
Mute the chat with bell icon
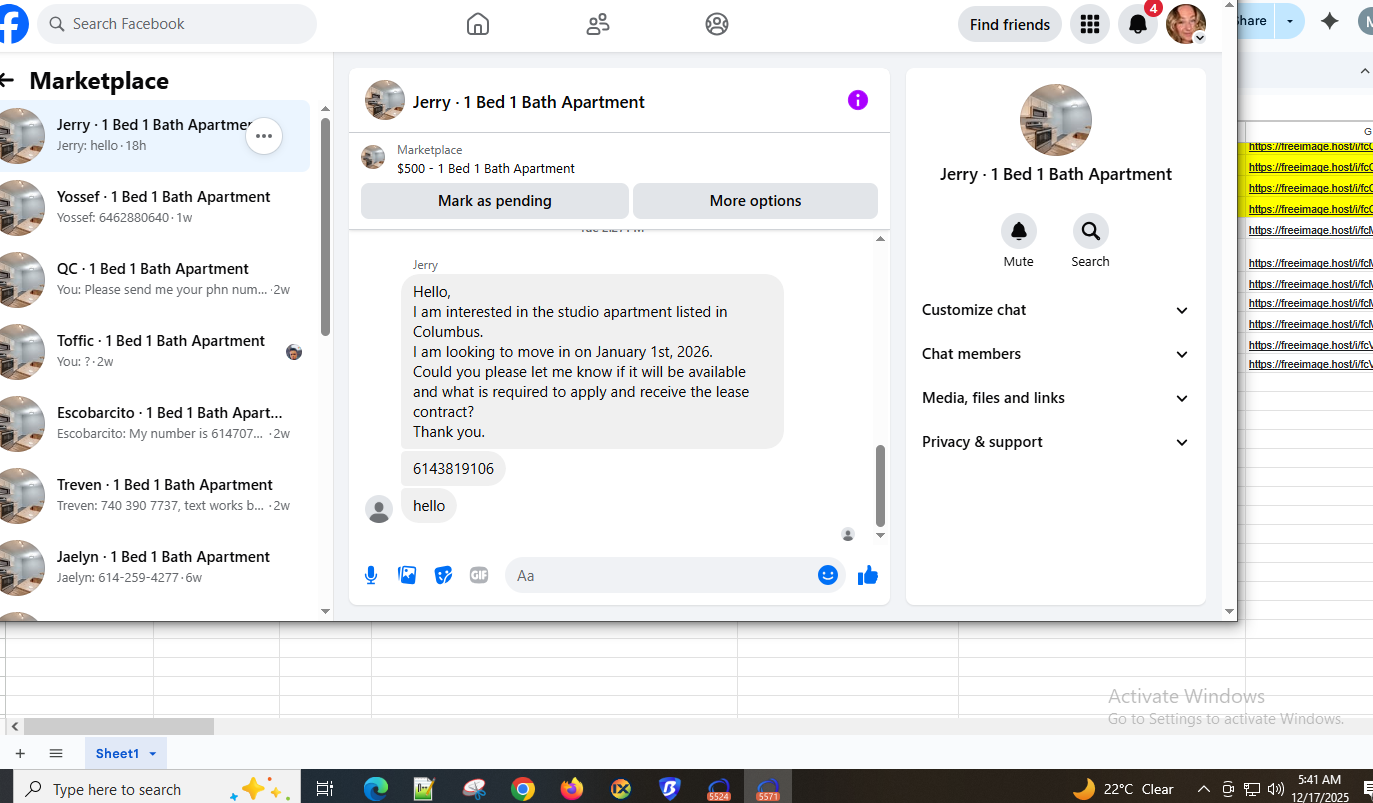point(1018,232)
